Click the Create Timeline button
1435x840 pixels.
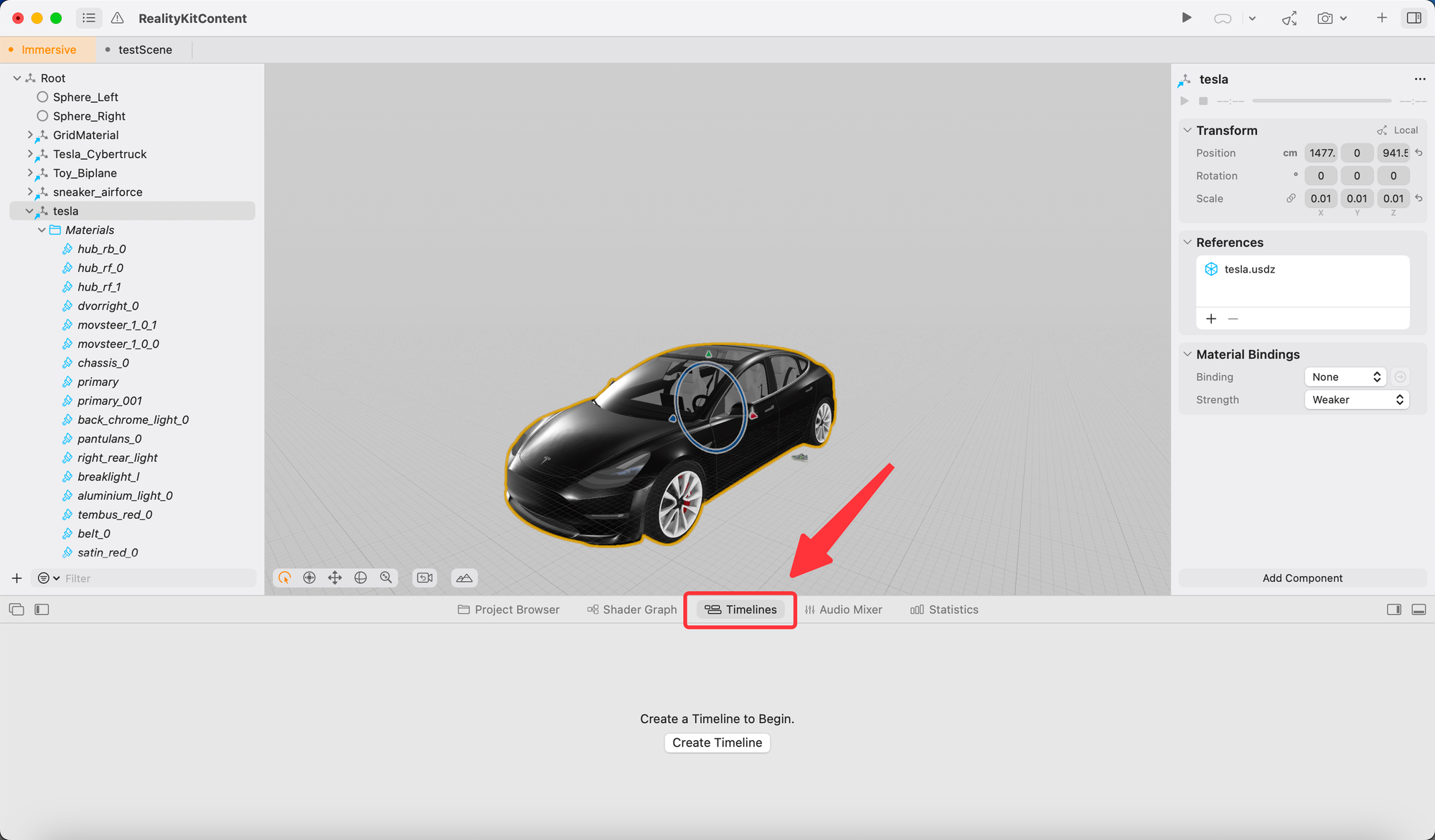[x=717, y=743]
